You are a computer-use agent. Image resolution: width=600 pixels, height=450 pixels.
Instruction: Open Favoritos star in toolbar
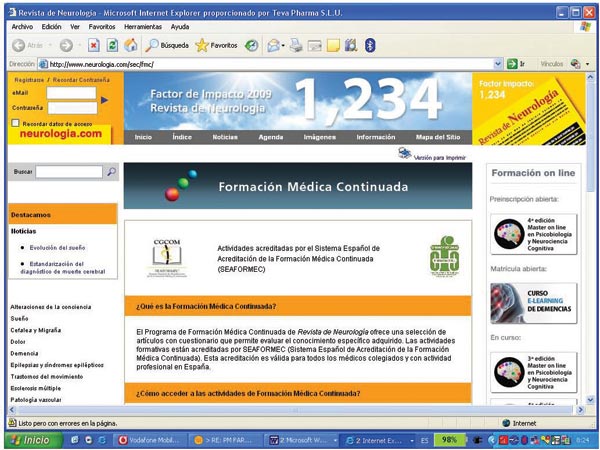click(x=202, y=46)
